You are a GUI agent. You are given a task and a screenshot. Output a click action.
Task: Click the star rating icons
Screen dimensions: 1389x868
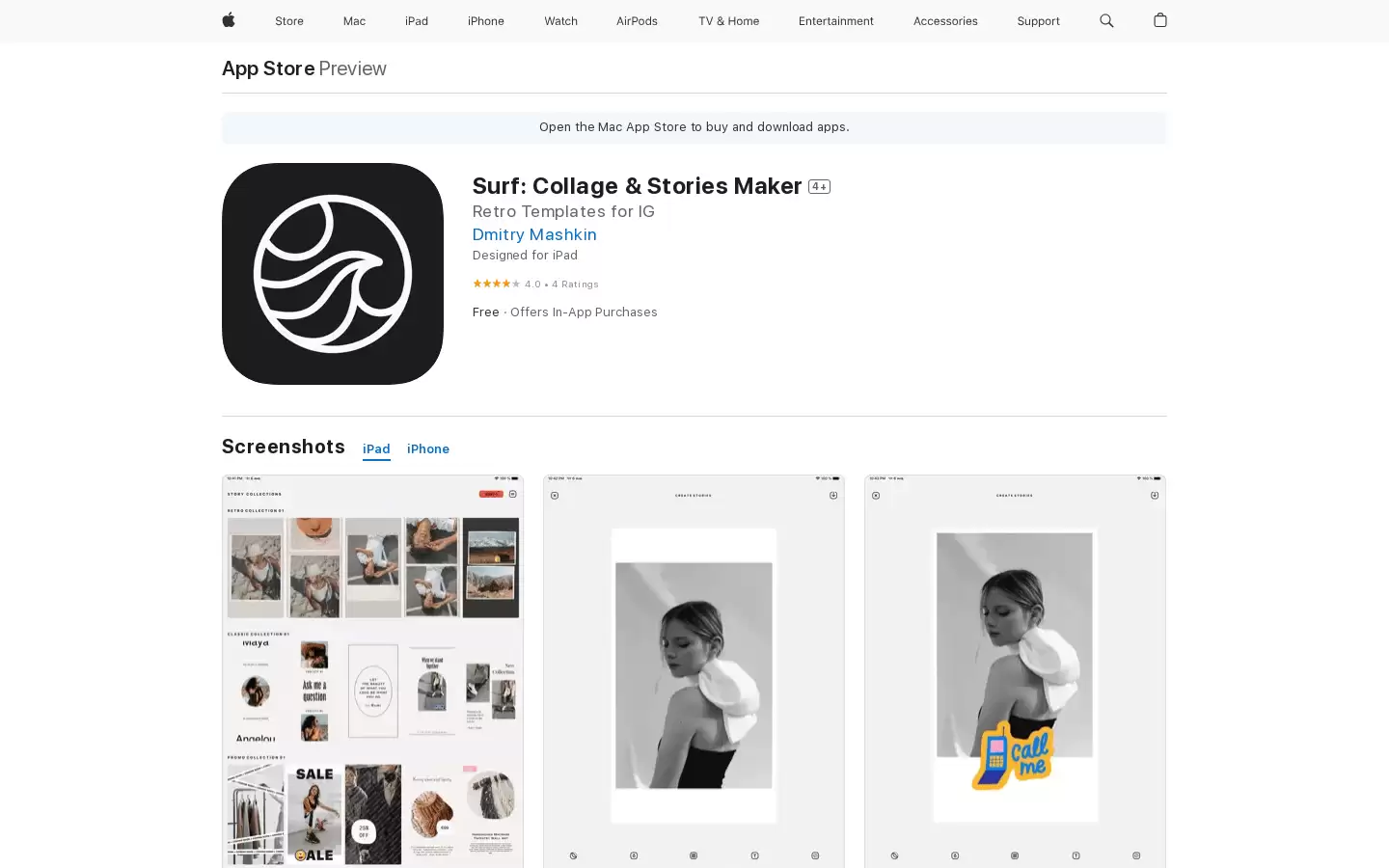(496, 284)
